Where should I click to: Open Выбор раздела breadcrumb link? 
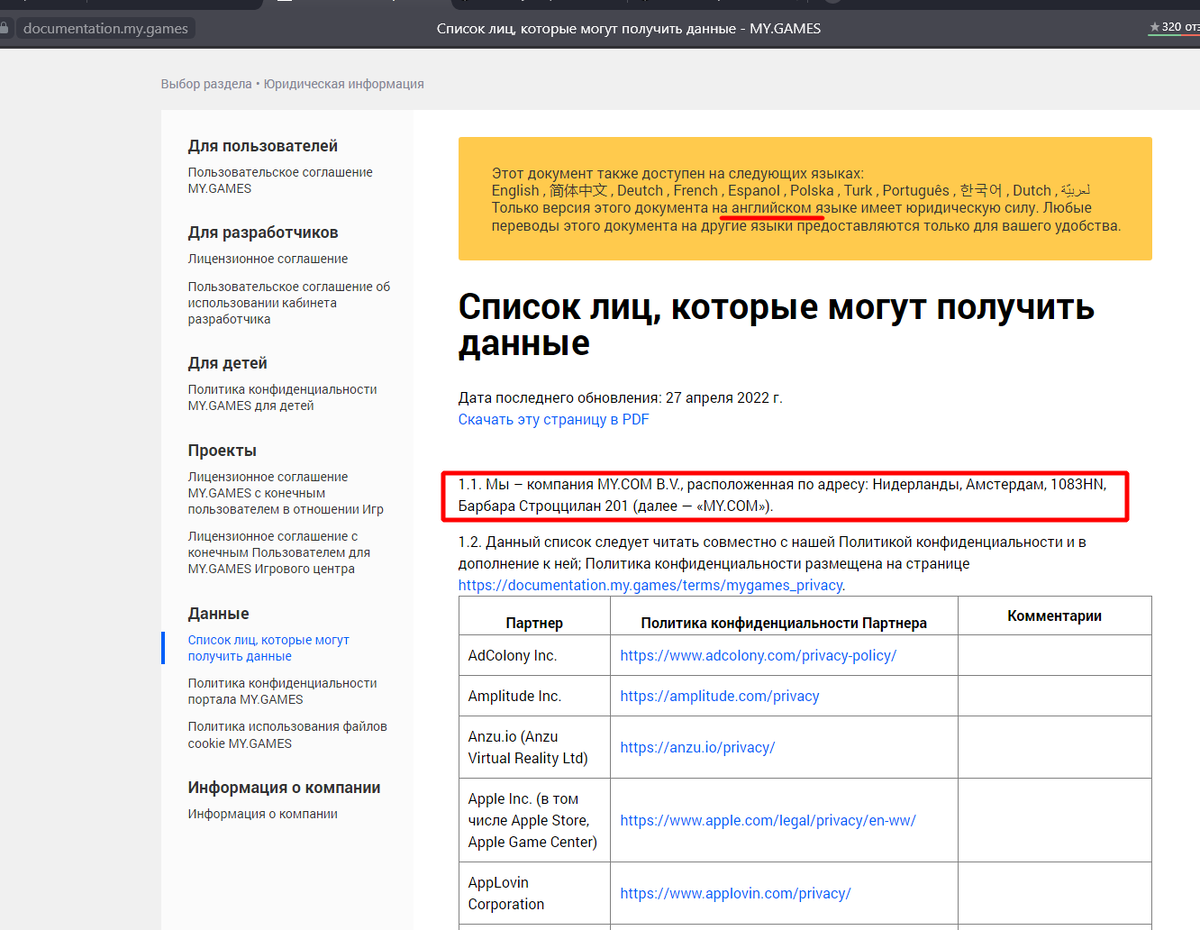coord(206,84)
